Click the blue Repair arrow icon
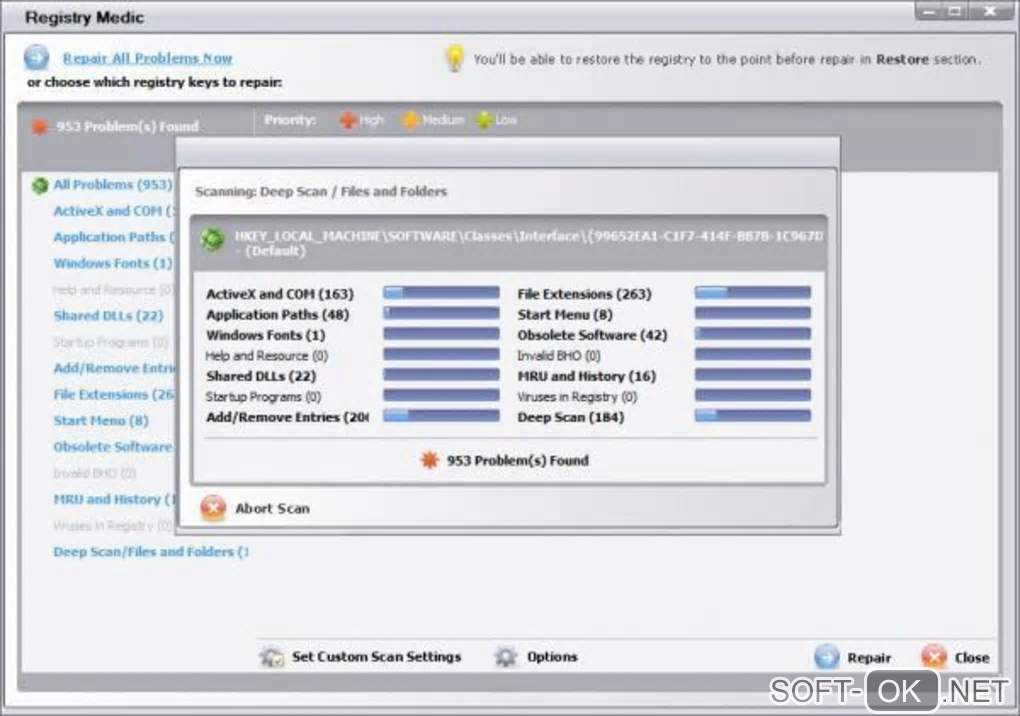1020x716 pixels. click(x=826, y=657)
